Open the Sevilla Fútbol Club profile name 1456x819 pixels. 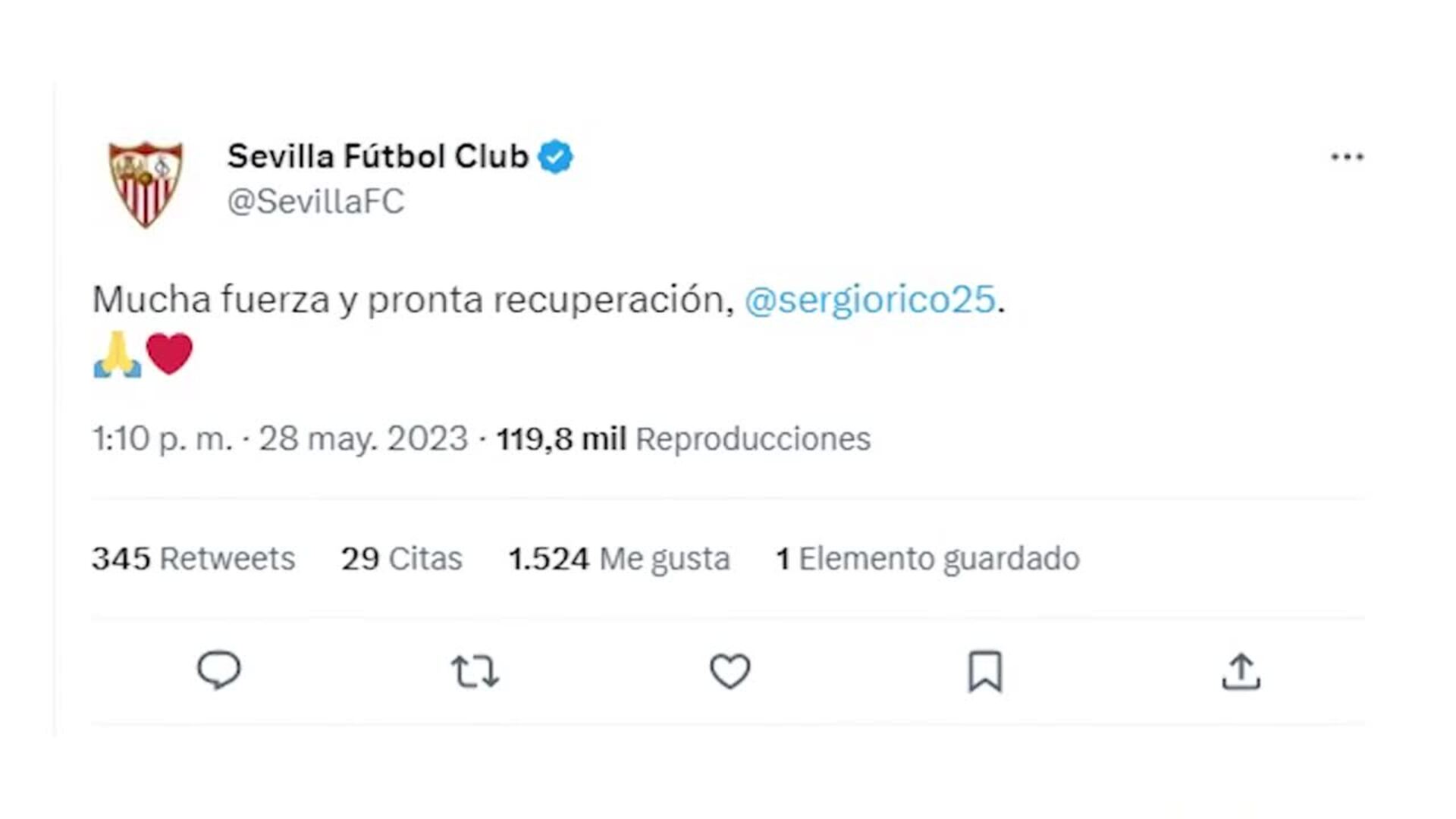378,157
